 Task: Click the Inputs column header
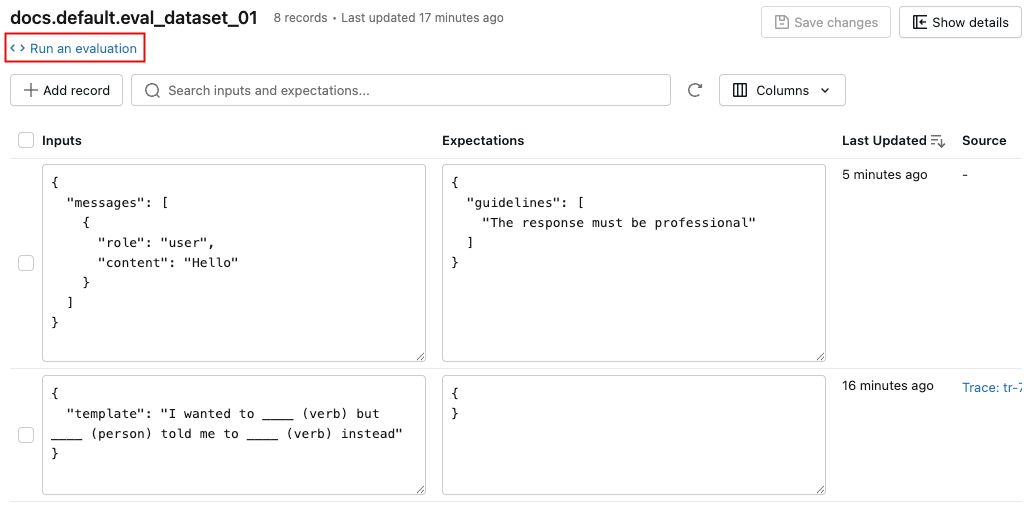coord(62,141)
